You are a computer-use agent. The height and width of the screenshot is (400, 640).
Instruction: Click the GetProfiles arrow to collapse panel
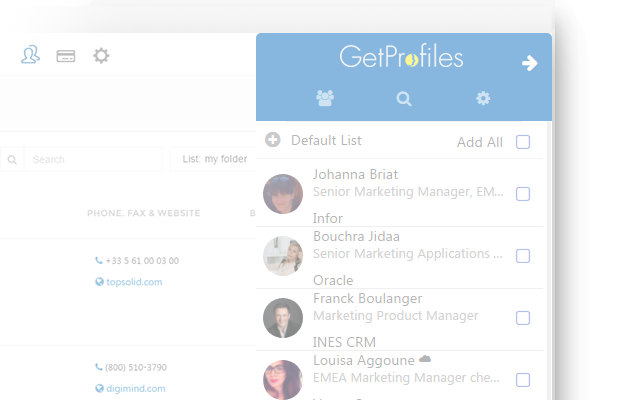[x=530, y=63]
